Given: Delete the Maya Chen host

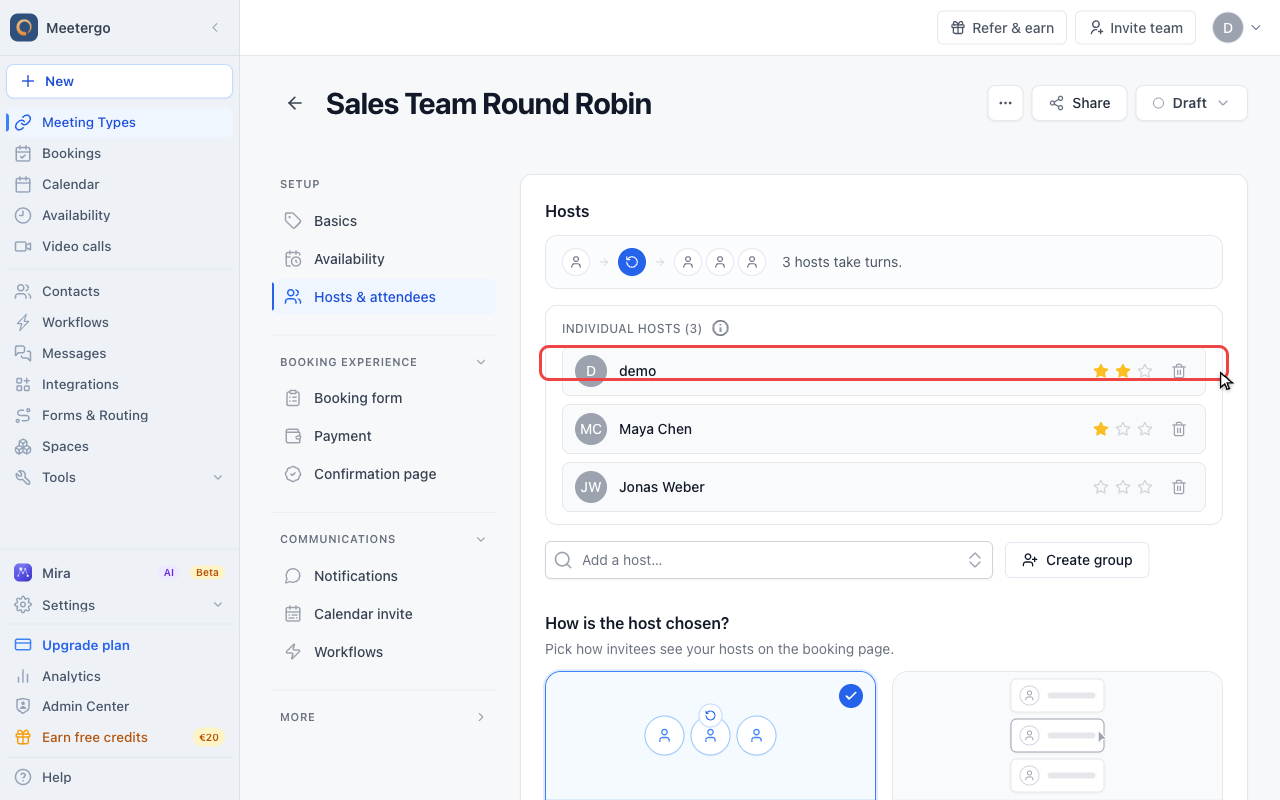Looking at the screenshot, I should (x=1179, y=429).
